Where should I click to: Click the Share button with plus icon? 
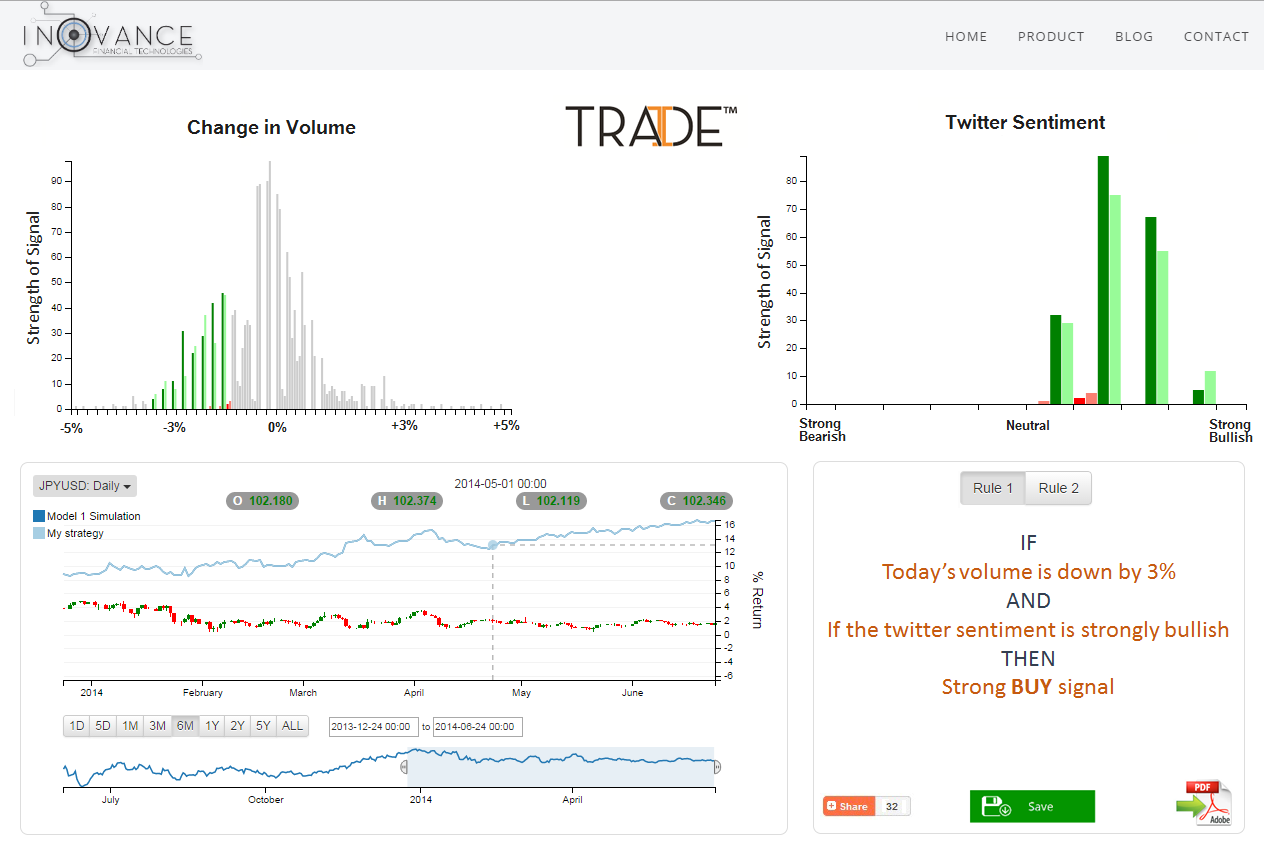click(848, 806)
